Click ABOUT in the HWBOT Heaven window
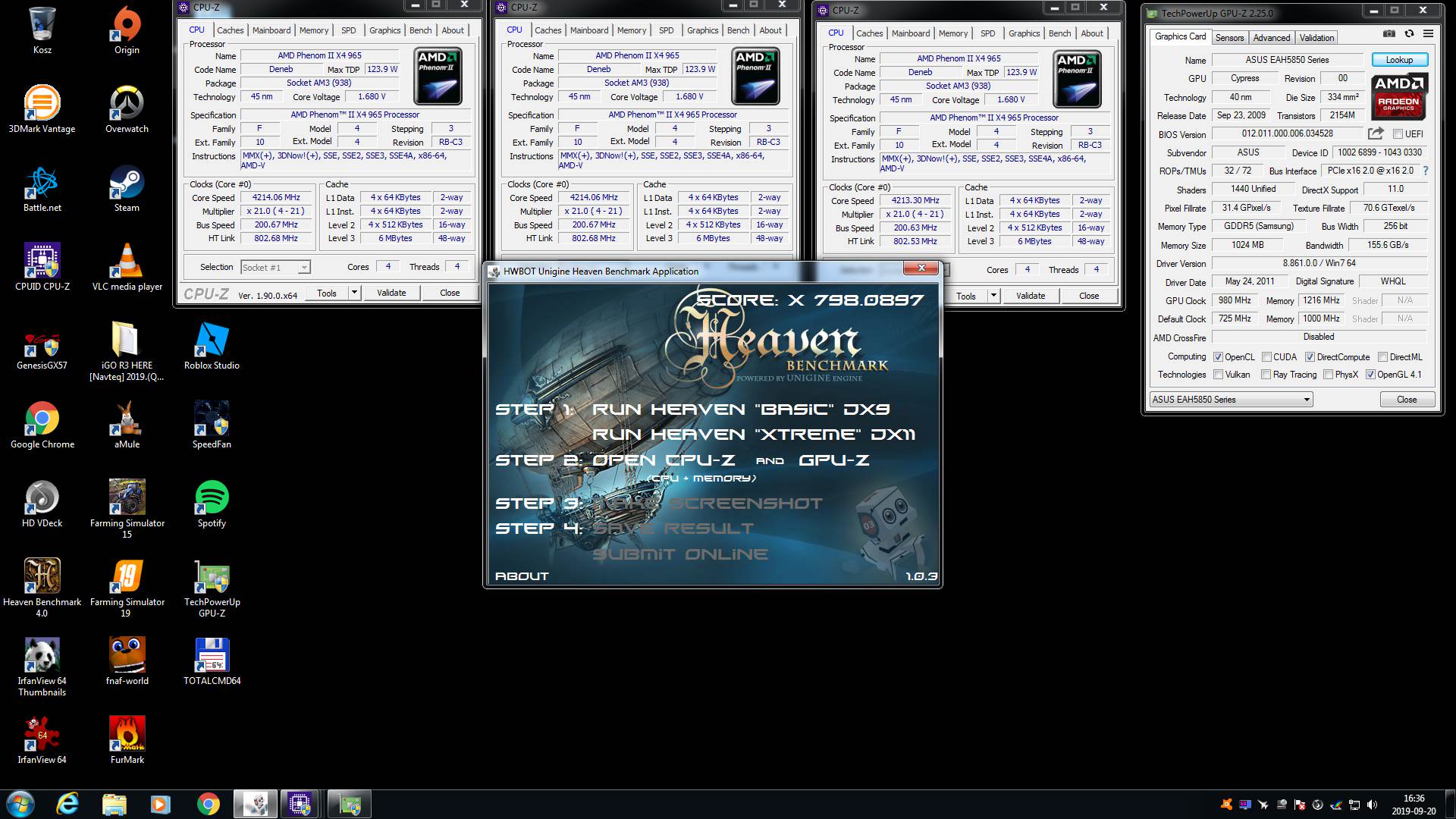Screen dimensions: 1456x819 tap(522, 576)
